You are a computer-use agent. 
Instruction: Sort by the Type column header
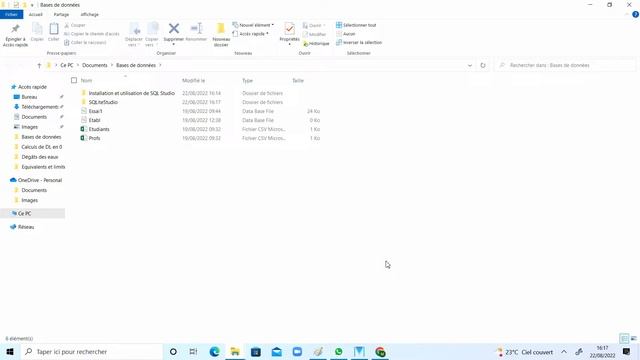tap(247, 80)
